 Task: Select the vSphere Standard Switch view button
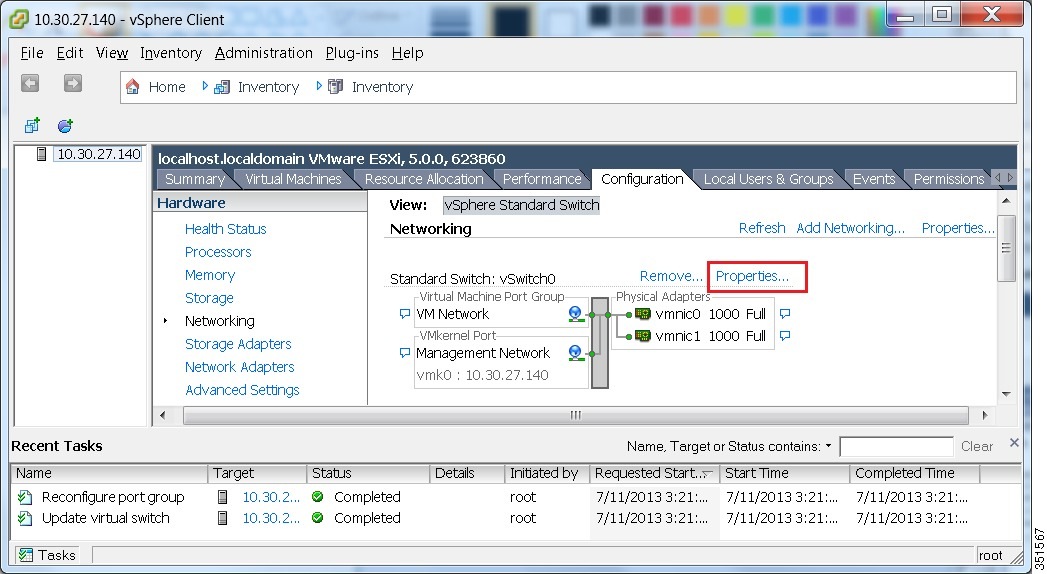521,205
